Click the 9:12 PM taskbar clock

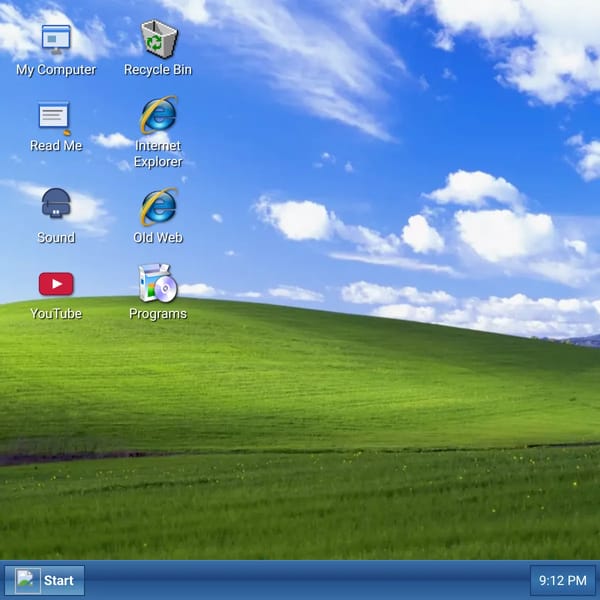562,580
